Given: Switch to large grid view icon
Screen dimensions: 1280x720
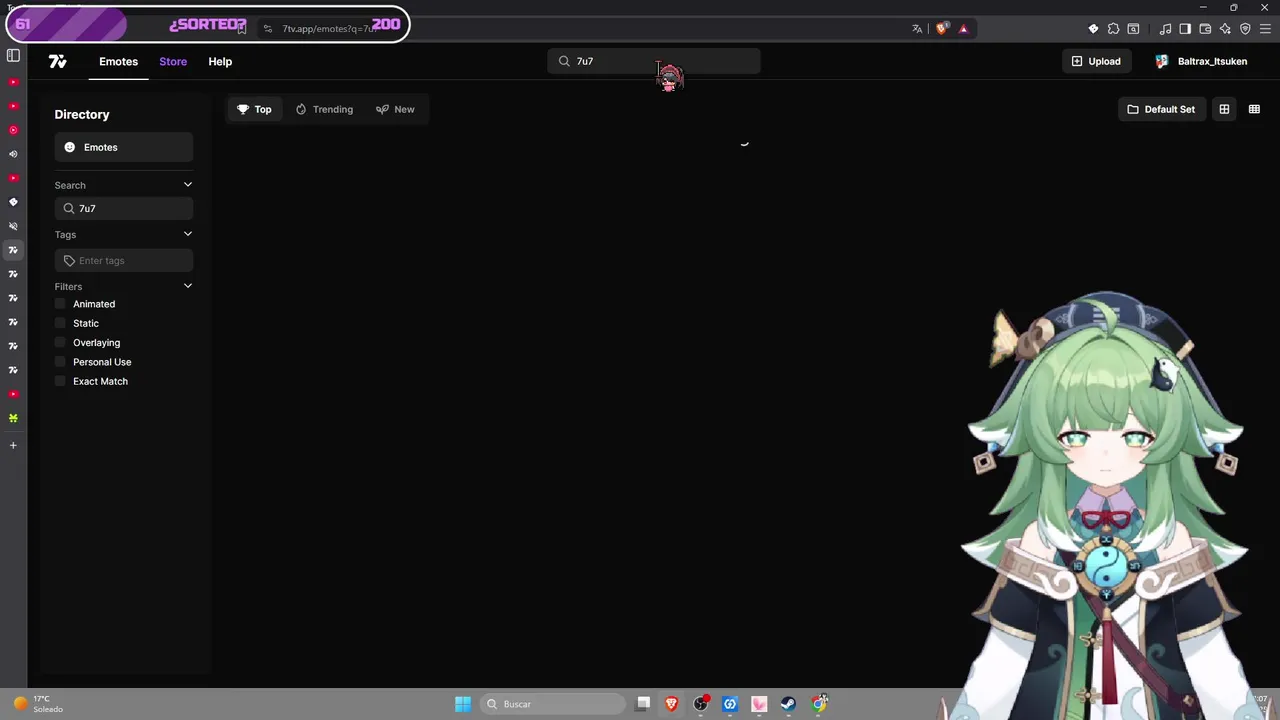Looking at the screenshot, I should click(x=1224, y=109).
